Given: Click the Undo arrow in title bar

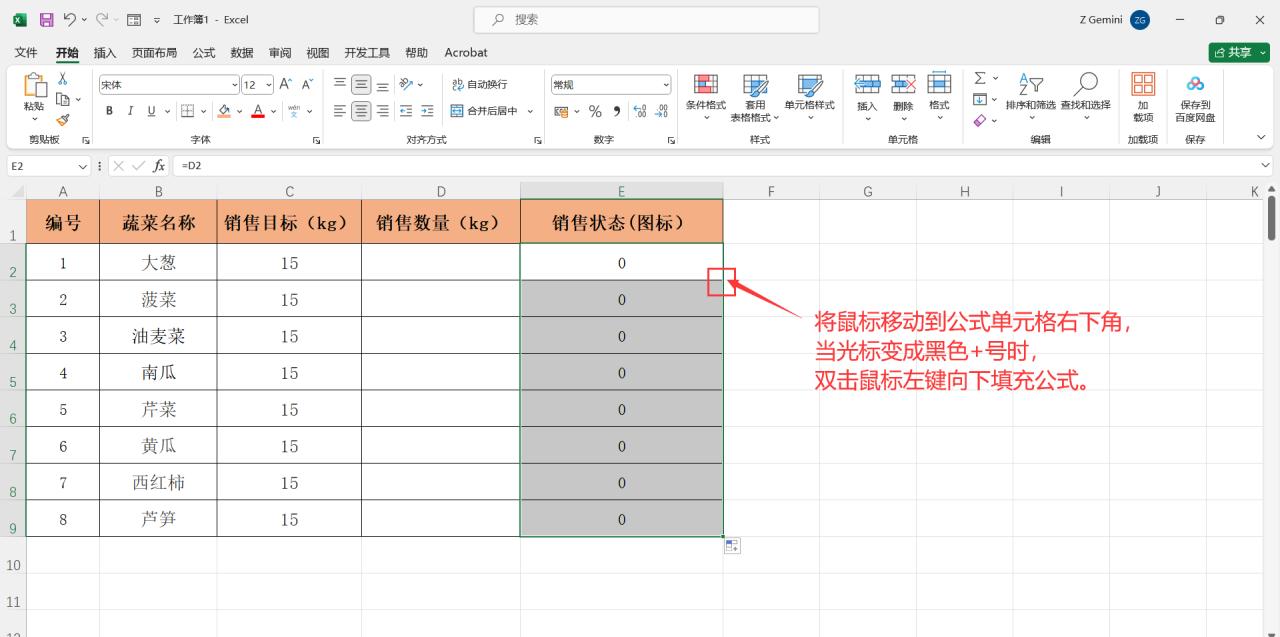Looking at the screenshot, I should tap(69, 19).
